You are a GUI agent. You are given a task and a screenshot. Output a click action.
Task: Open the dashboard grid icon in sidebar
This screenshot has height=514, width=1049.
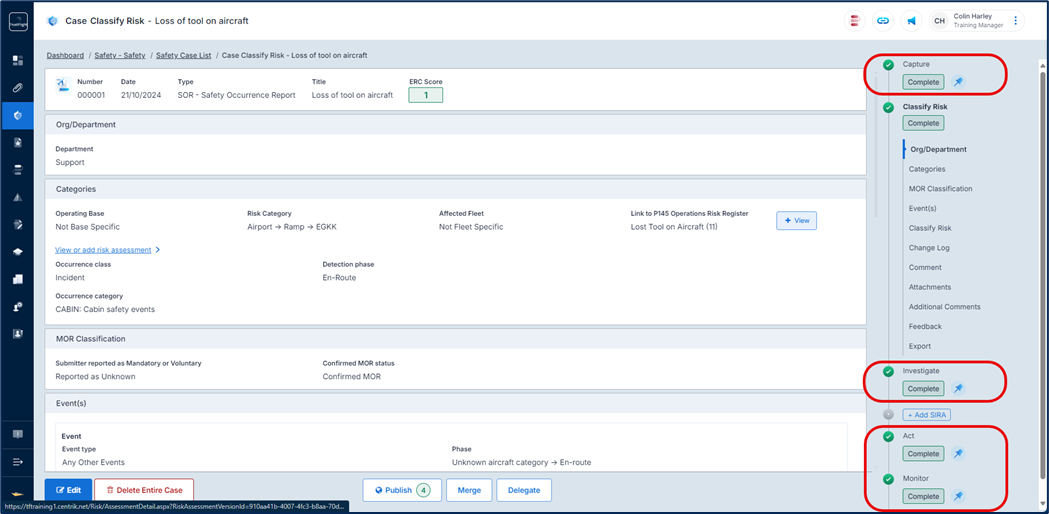point(17,61)
